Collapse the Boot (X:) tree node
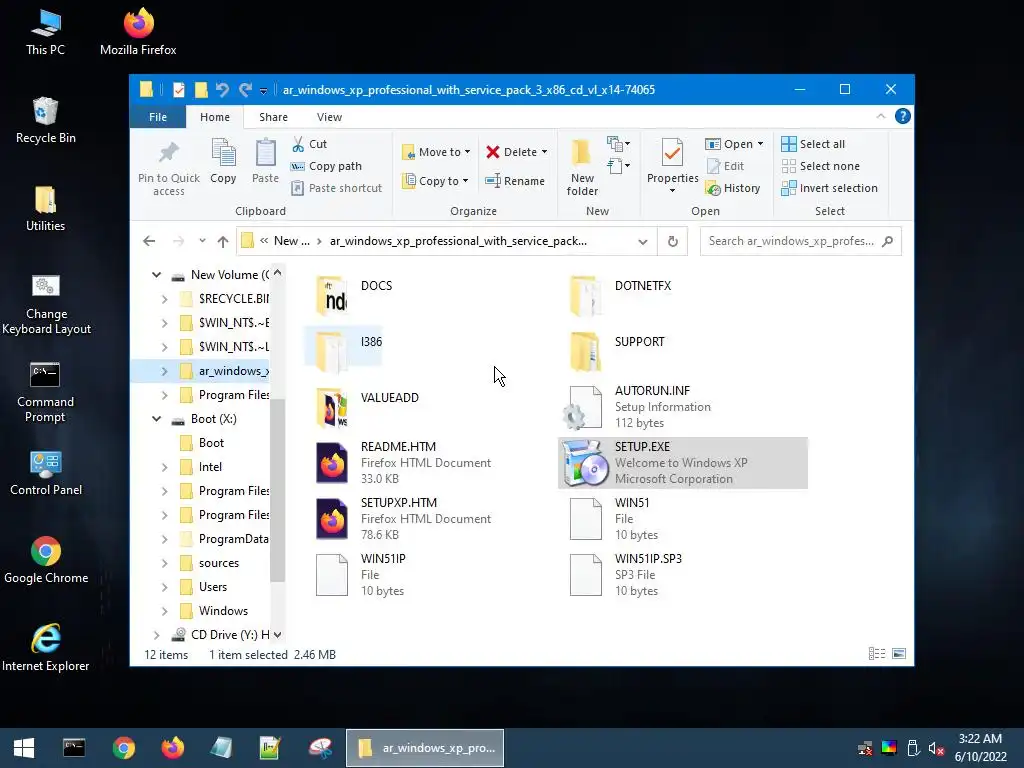This screenshot has width=1024, height=768. click(157, 419)
